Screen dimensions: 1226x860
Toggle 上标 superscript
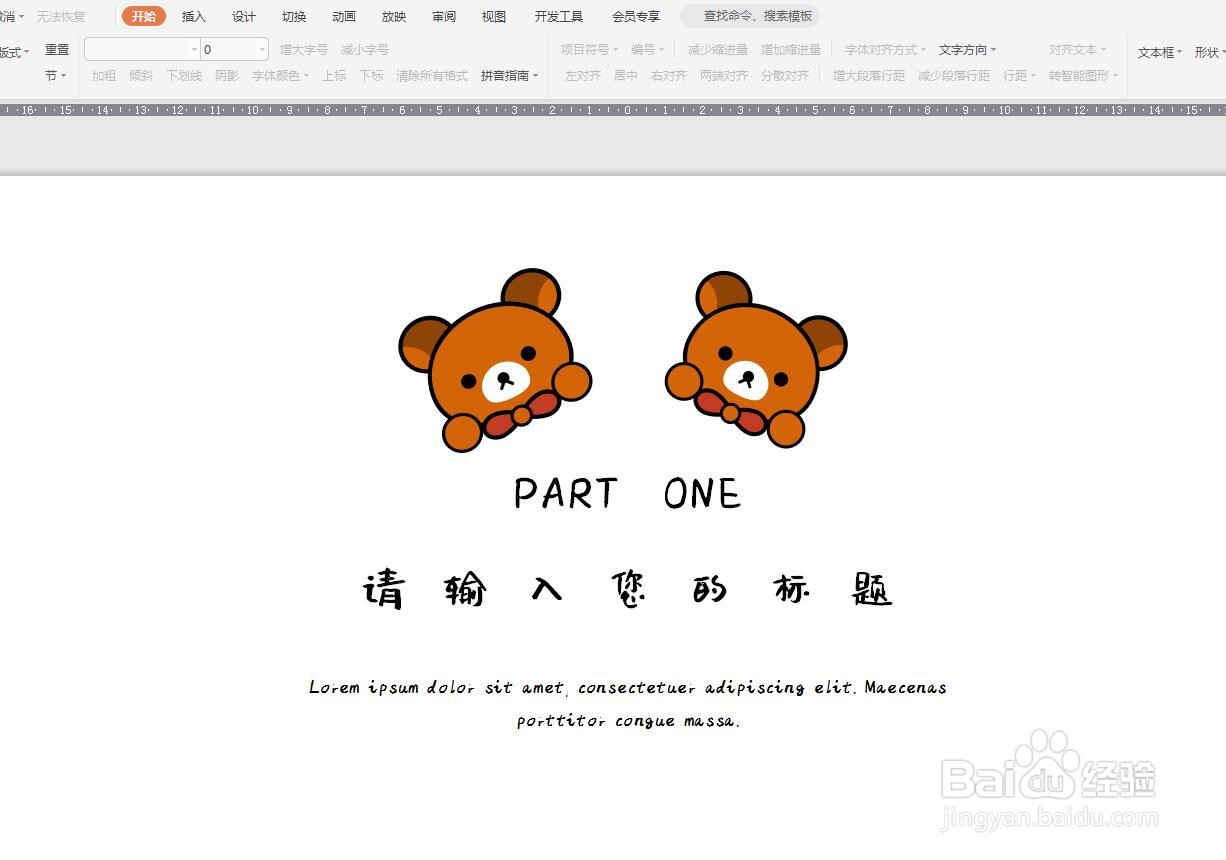(334, 76)
